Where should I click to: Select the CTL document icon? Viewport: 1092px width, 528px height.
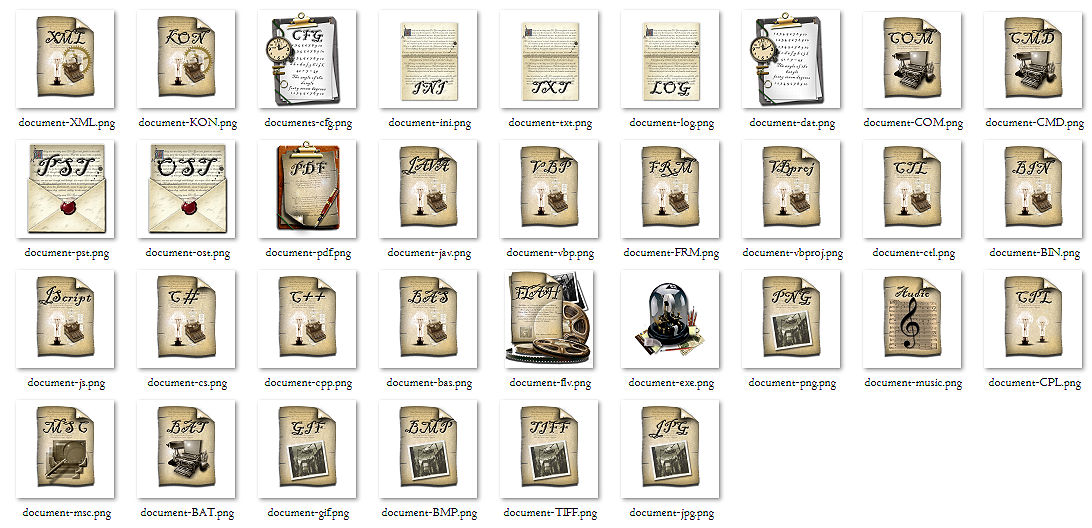point(913,189)
